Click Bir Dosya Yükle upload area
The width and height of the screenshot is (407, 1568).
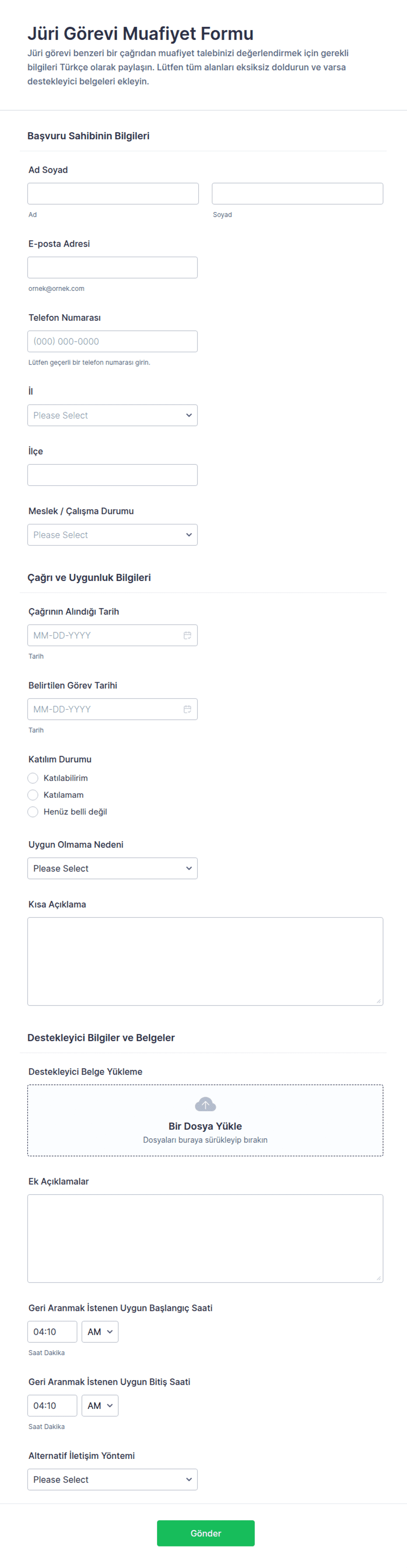(205, 1120)
